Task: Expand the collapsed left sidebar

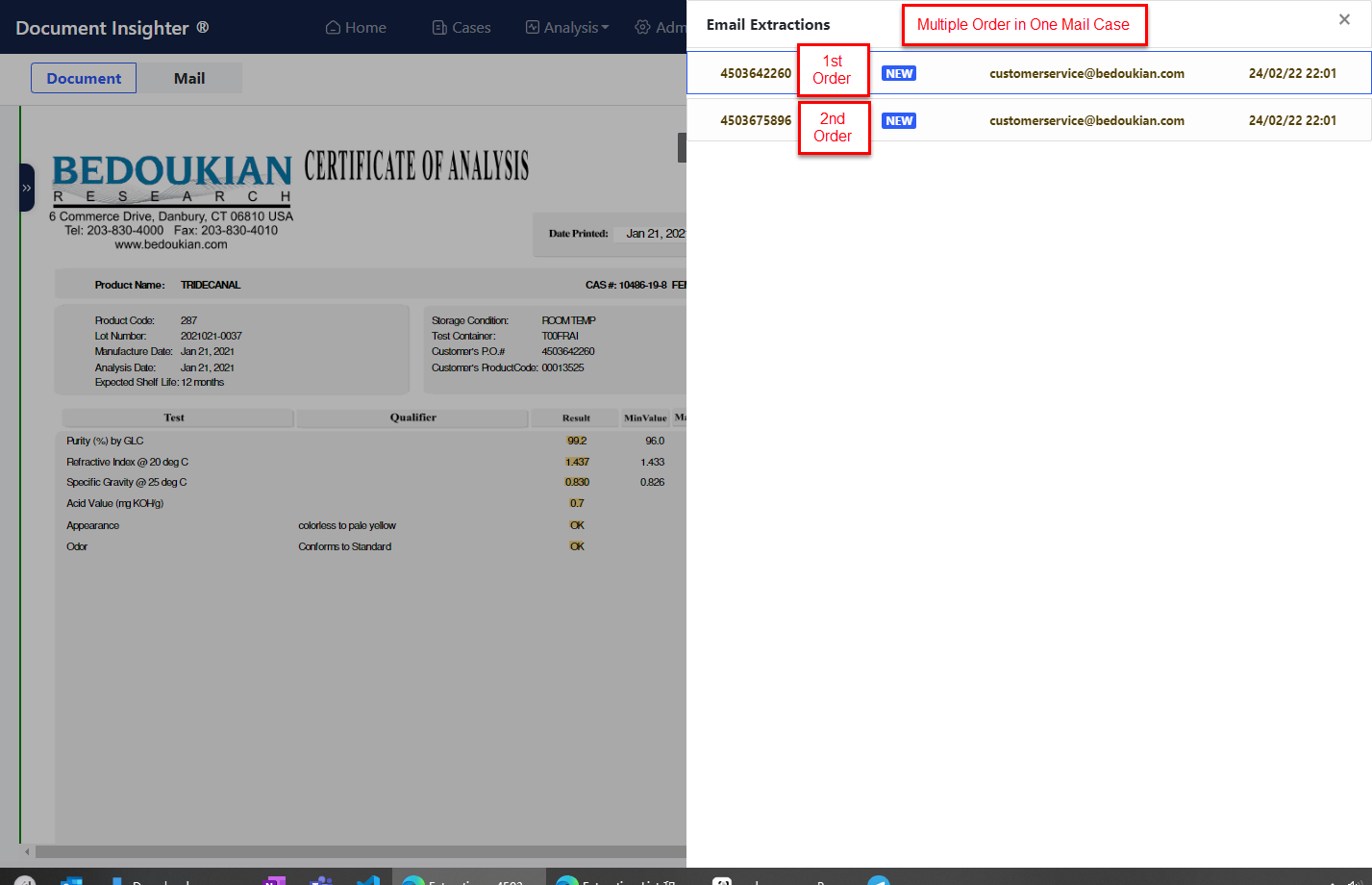Action: [27, 188]
